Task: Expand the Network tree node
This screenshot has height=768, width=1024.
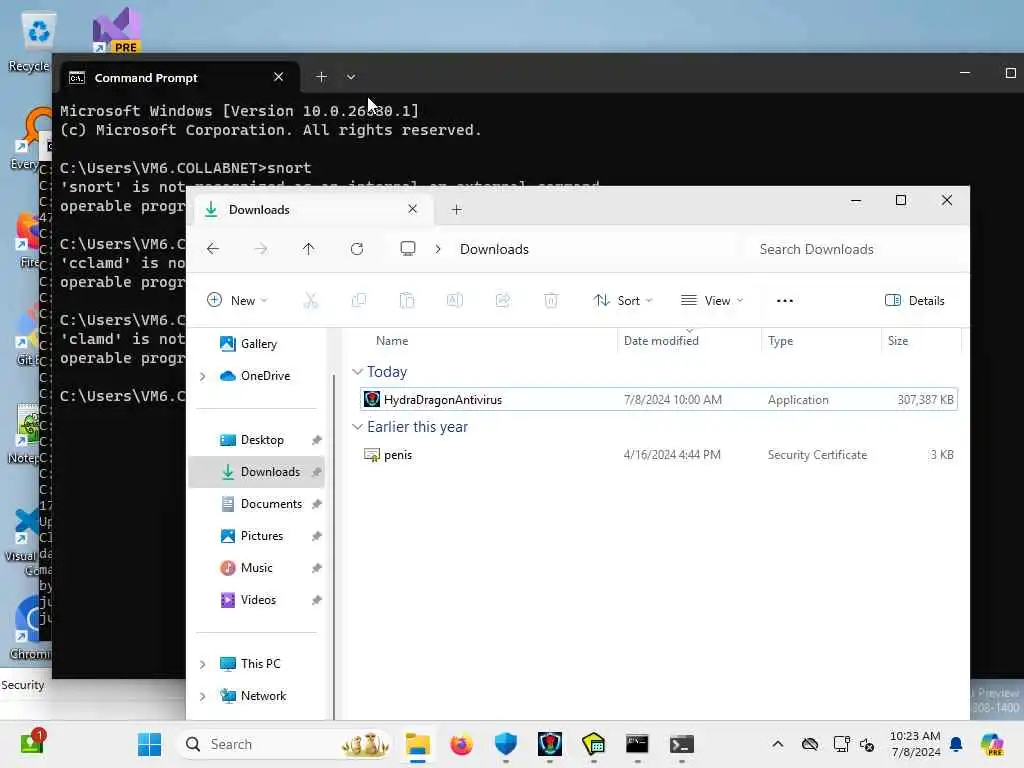Action: 202,696
